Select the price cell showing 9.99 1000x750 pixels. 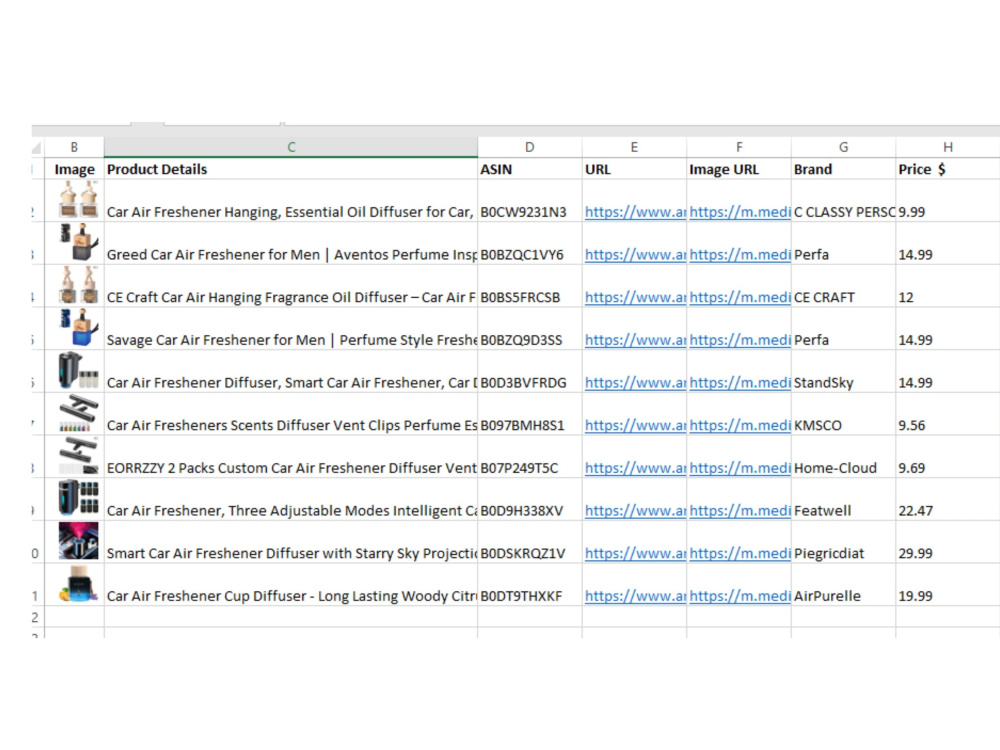[x=948, y=201]
